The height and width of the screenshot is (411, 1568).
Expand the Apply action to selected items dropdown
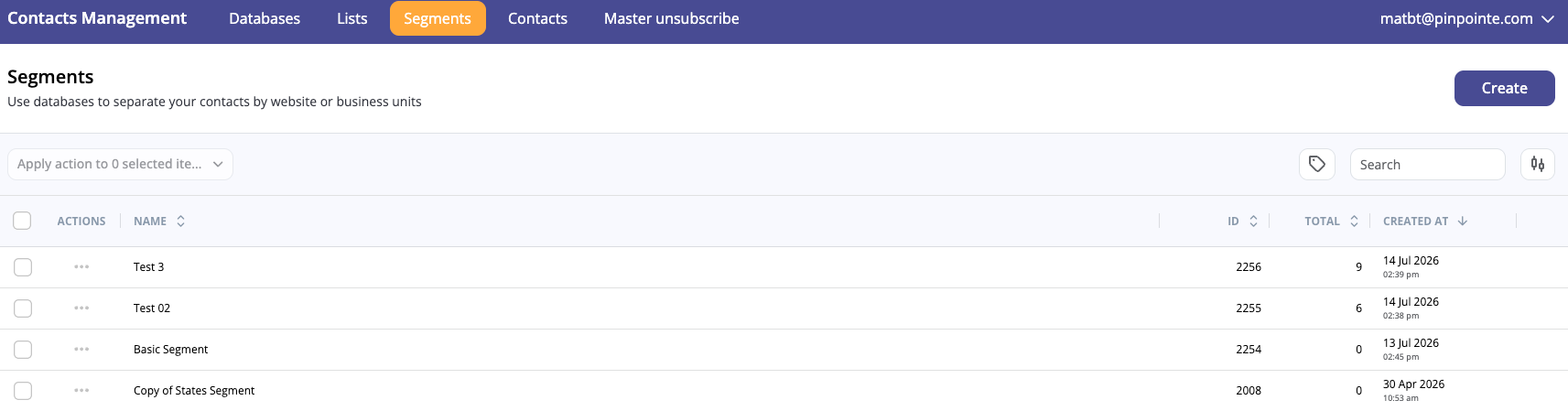tap(120, 165)
